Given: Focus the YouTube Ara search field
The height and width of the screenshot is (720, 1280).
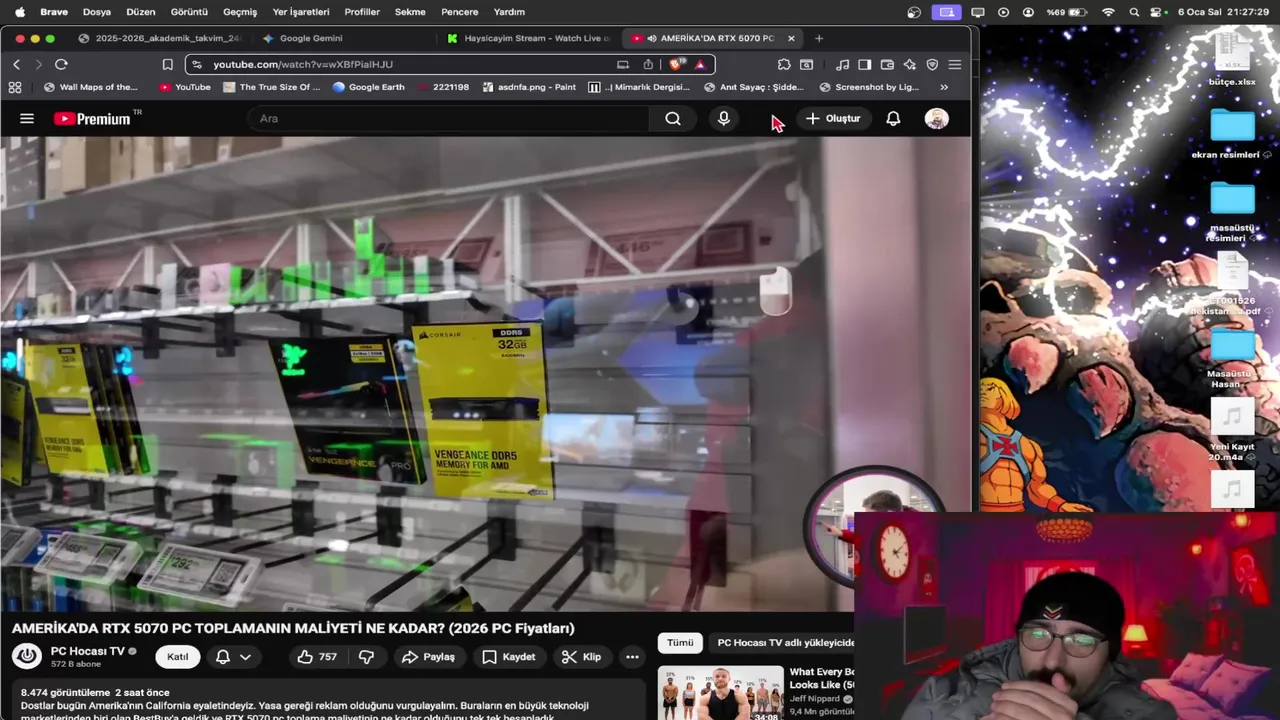Looking at the screenshot, I should click(450, 118).
